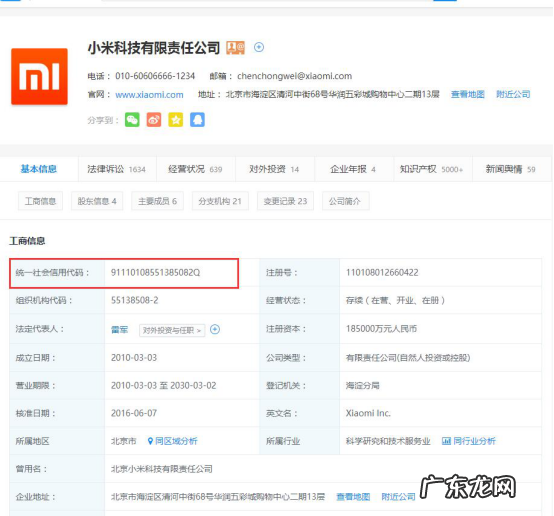Share to WeChat via green icon
This screenshot has height=516, width=554.
click(x=132, y=120)
